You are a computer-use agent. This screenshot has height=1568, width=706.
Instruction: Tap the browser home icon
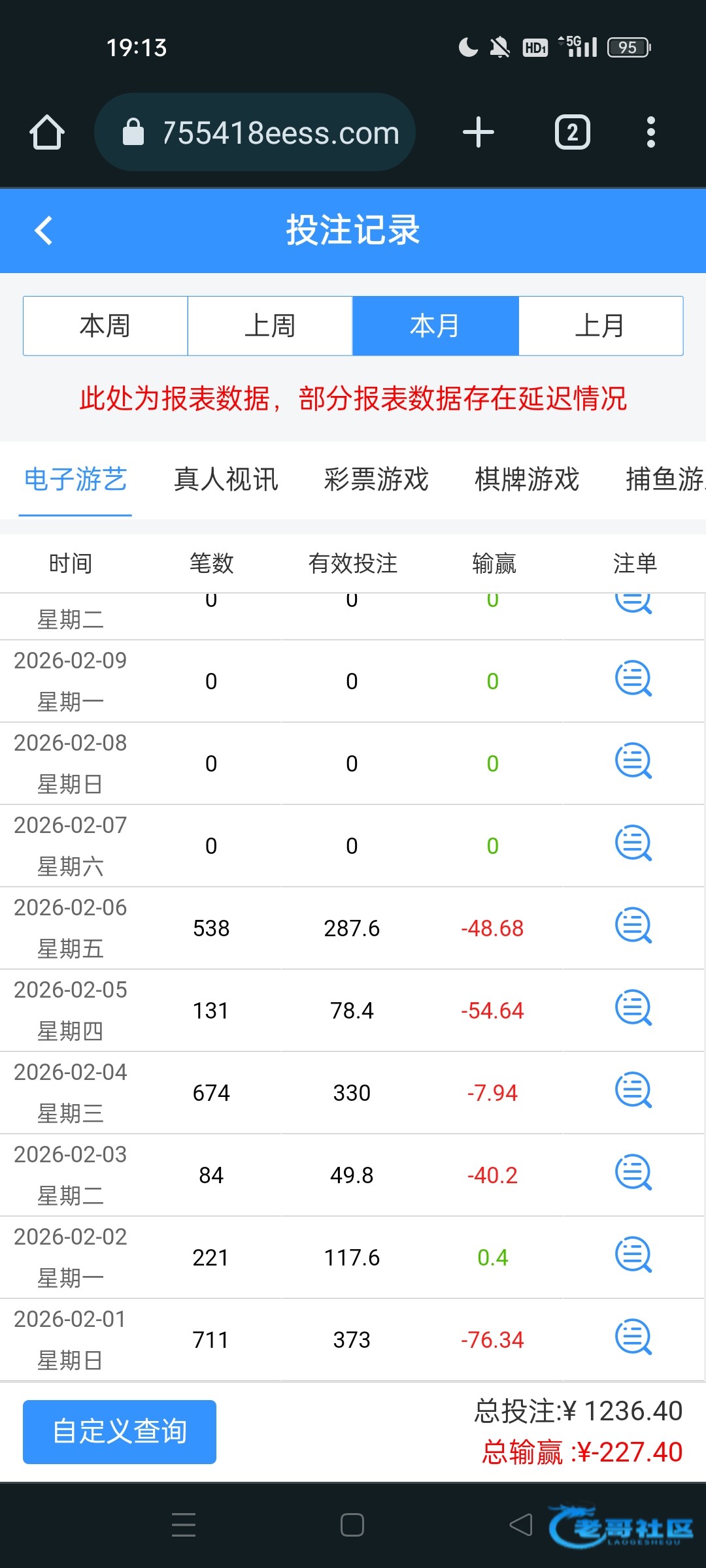pyautogui.click(x=47, y=133)
